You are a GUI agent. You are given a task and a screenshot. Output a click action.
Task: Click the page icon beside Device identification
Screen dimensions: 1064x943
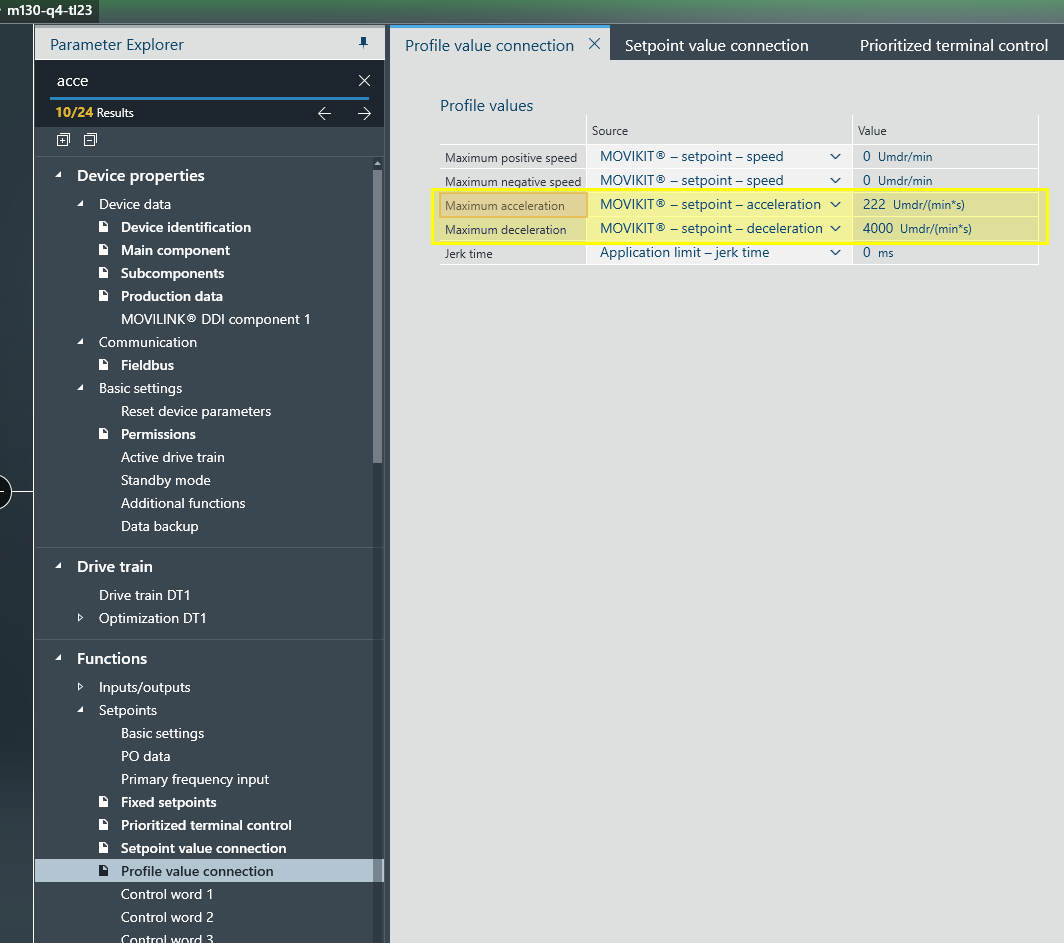click(104, 227)
